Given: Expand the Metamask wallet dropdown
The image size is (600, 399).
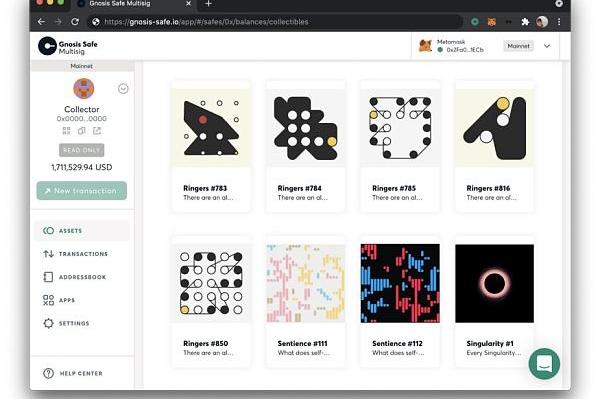Looking at the screenshot, I should tap(547, 46).
